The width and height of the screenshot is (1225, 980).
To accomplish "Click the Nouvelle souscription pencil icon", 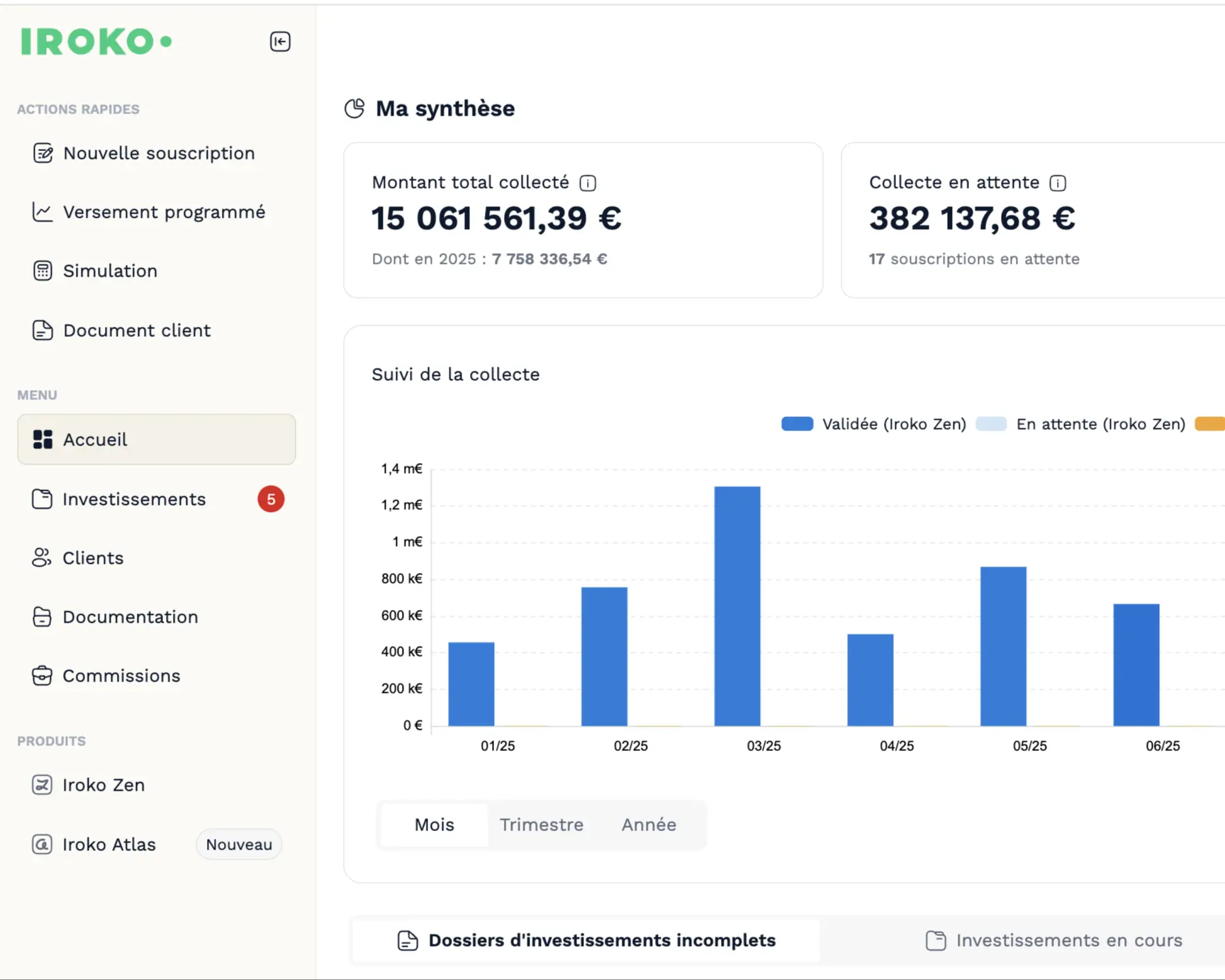I will (43, 153).
